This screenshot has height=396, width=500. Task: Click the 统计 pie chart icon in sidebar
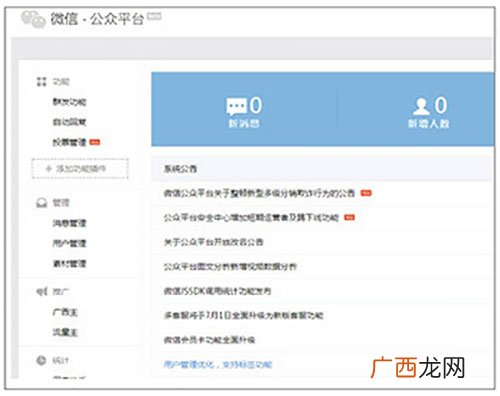(x=41, y=360)
